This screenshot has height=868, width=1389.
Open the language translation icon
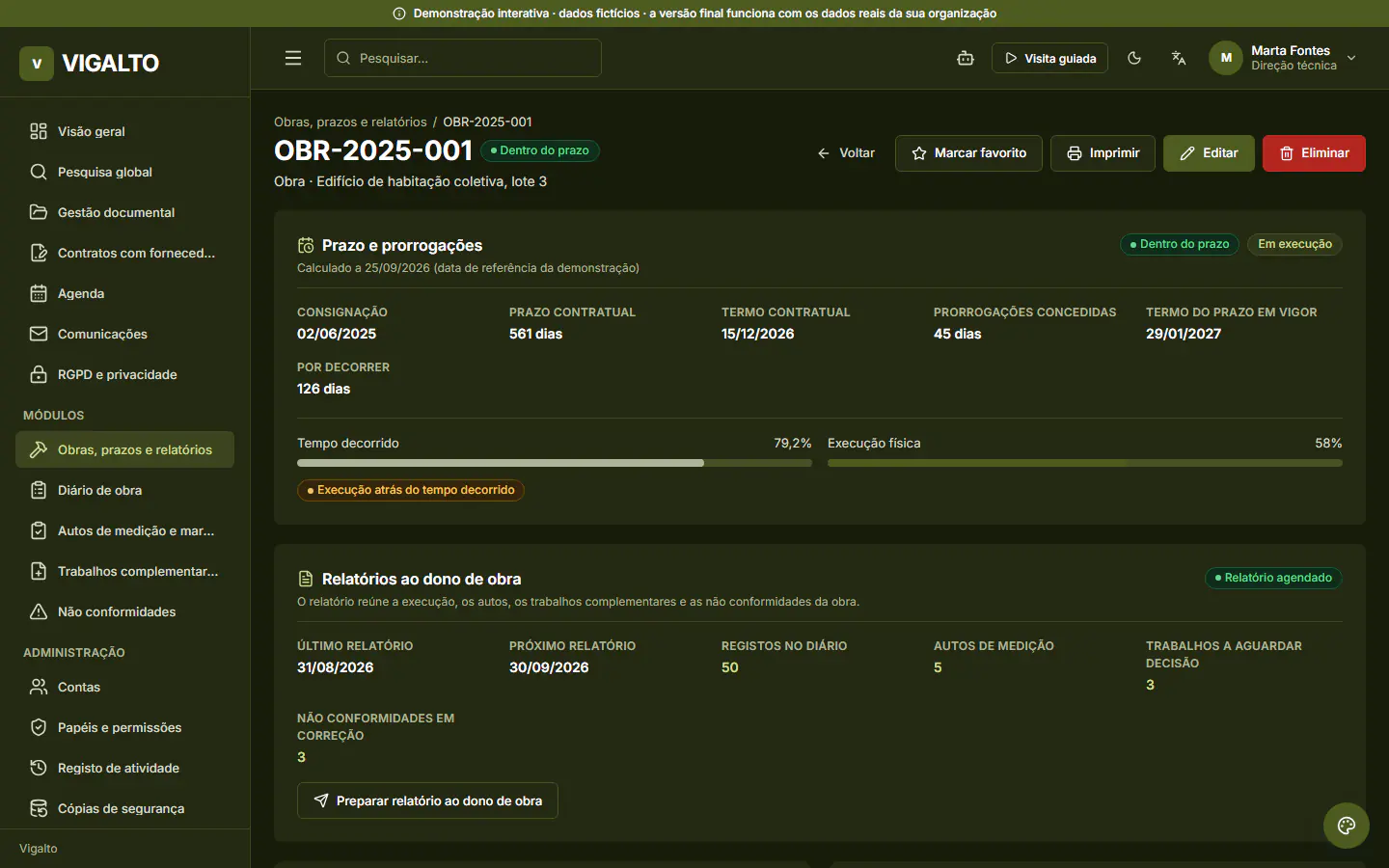coord(1179,58)
